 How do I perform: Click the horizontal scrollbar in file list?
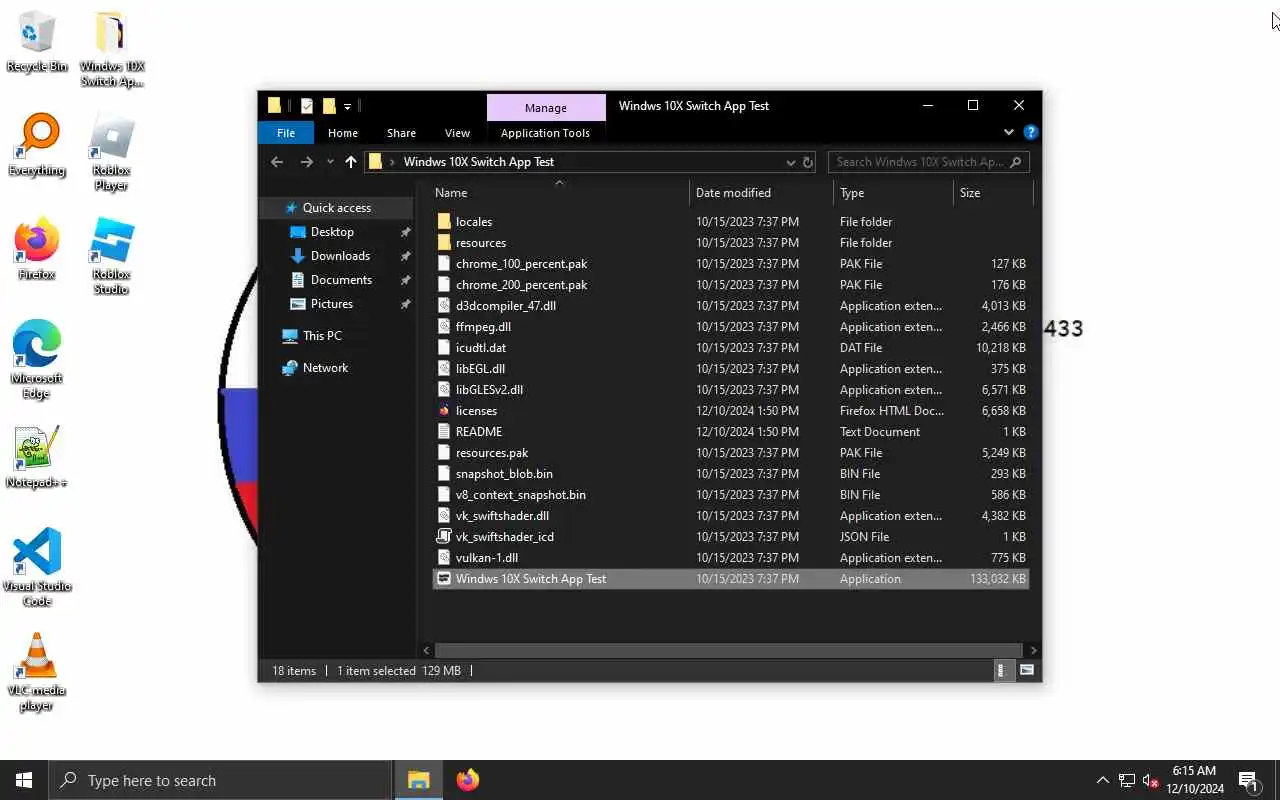(727, 650)
